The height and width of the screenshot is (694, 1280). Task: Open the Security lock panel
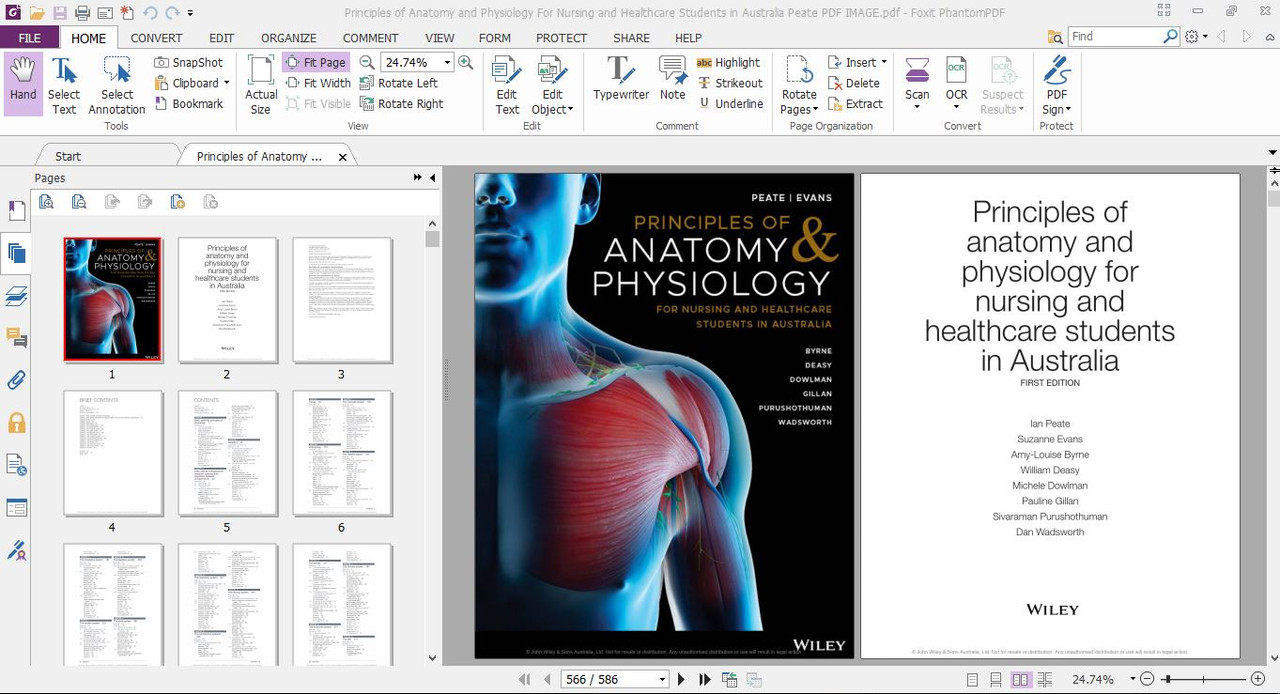(16, 423)
